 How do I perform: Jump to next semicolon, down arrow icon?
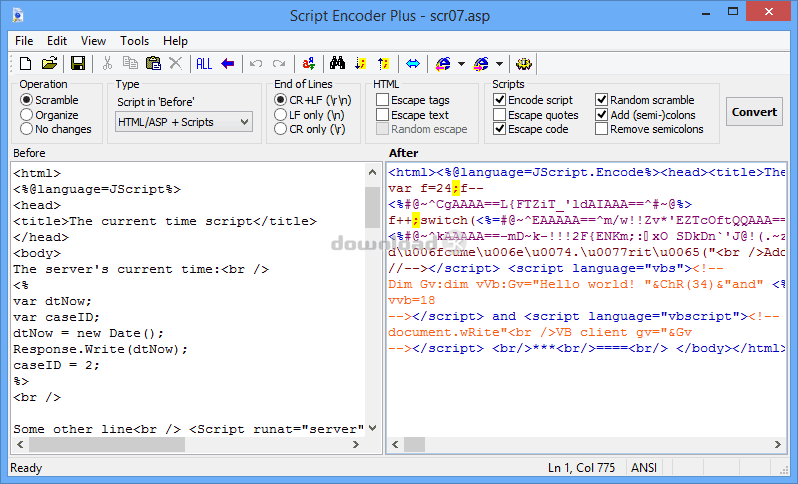pos(360,64)
